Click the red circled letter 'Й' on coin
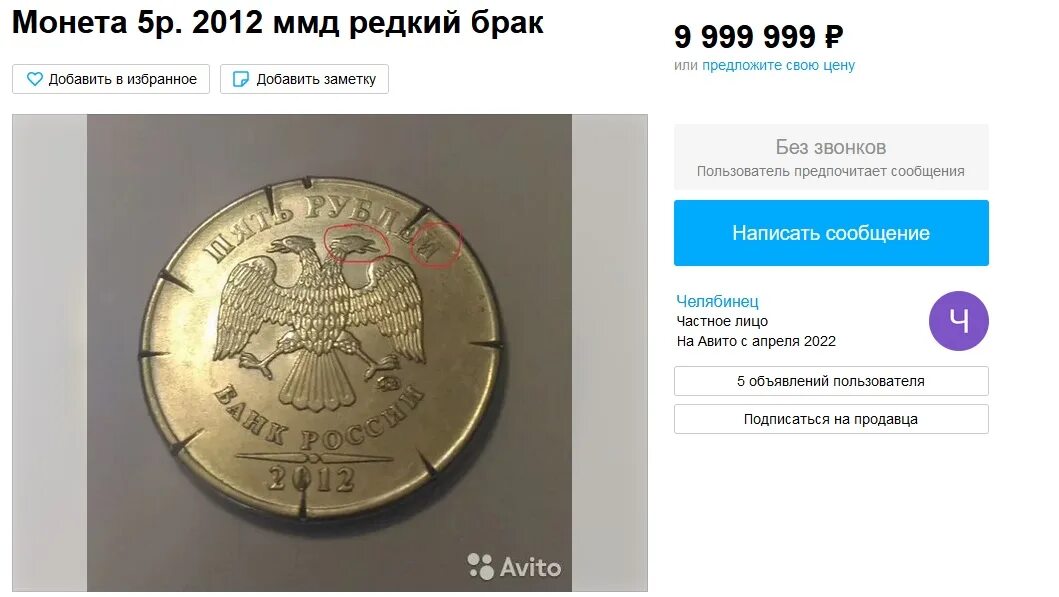 point(436,245)
